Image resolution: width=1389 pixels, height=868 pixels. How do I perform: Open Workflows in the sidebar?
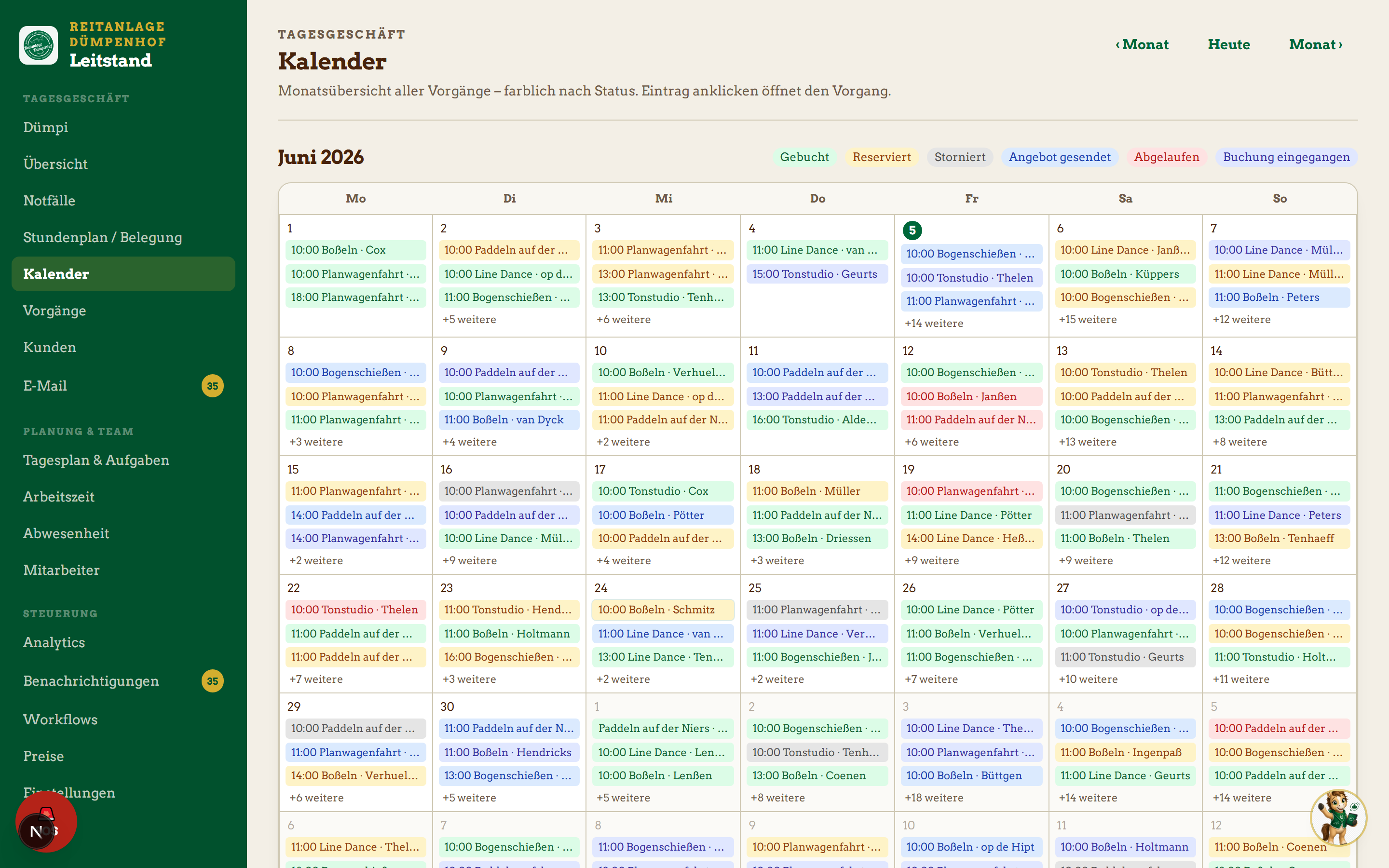(123, 719)
